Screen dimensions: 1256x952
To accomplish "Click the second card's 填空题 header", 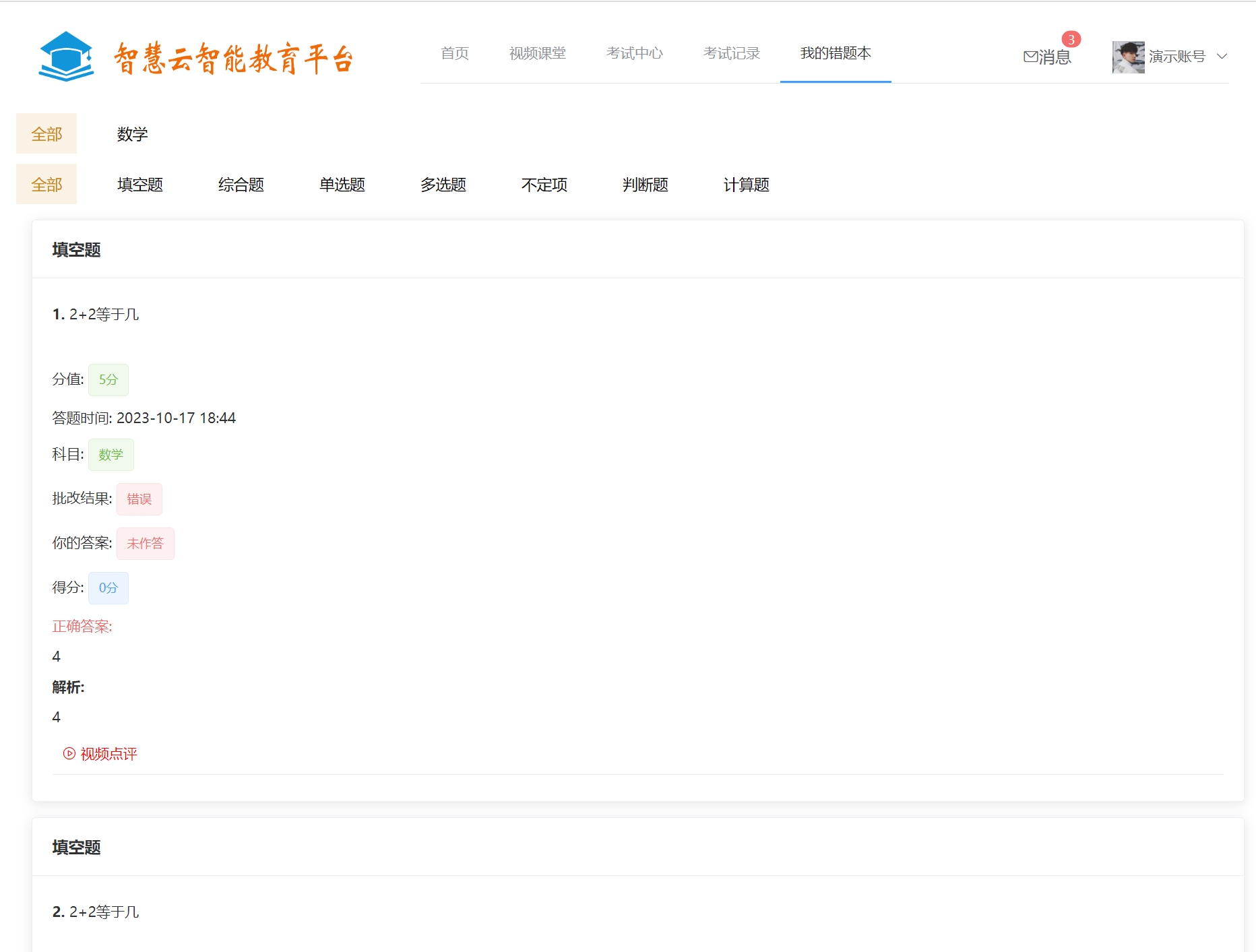I will tap(76, 848).
